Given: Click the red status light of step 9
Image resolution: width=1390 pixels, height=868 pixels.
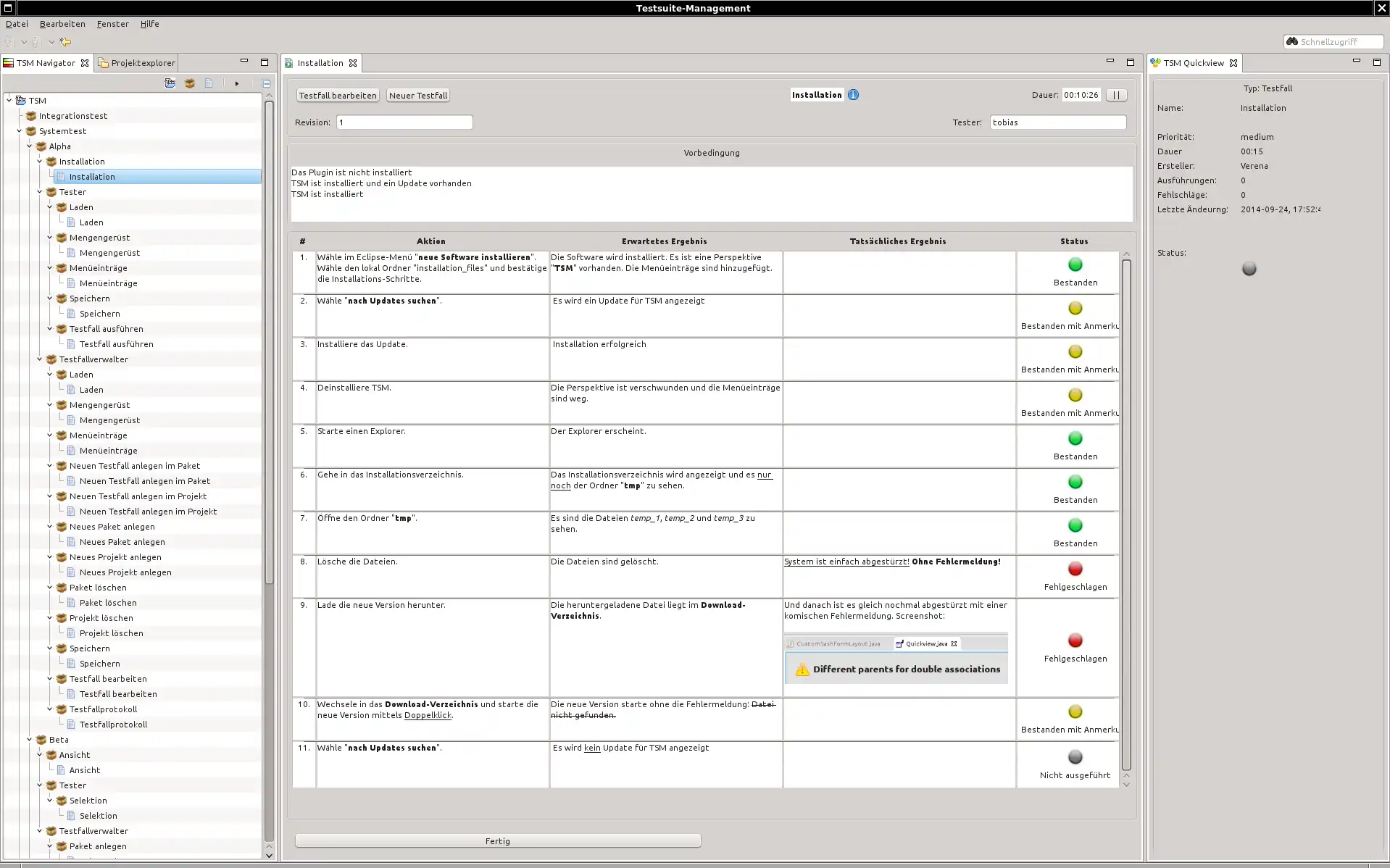Looking at the screenshot, I should click(1075, 640).
